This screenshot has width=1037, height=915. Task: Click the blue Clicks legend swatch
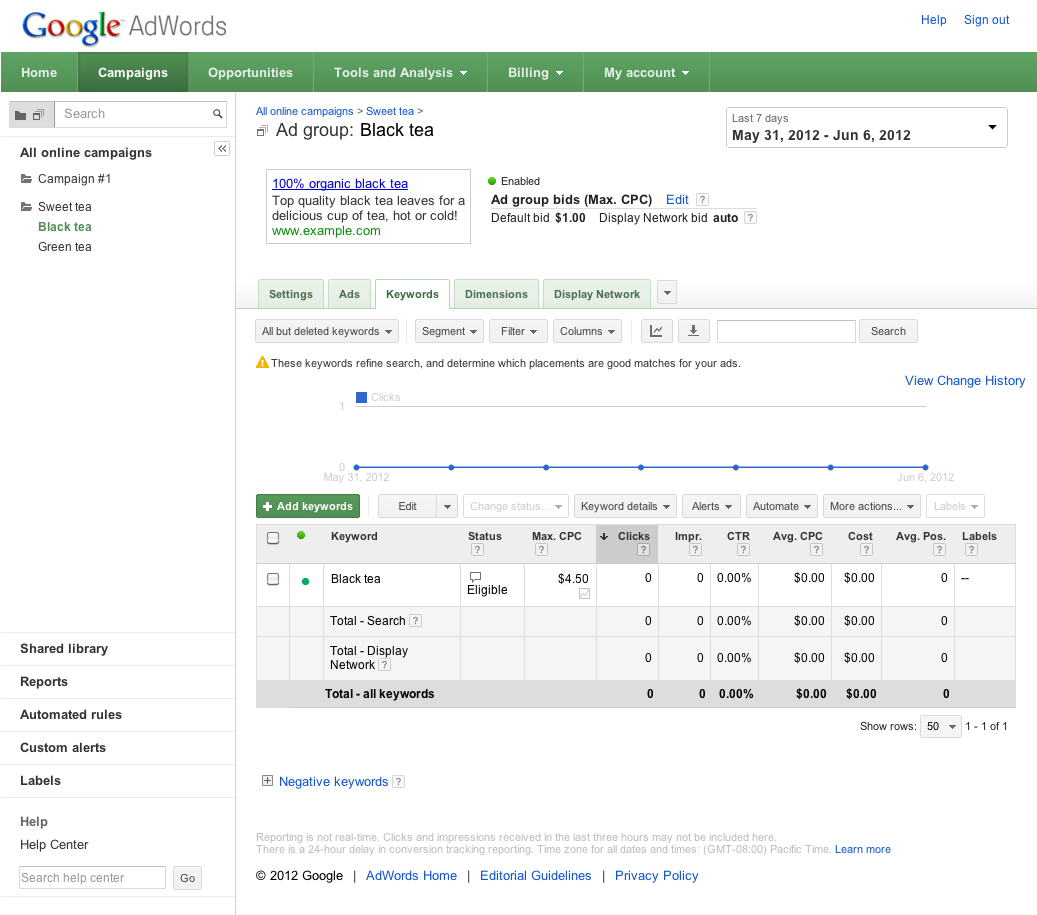point(361,397)
